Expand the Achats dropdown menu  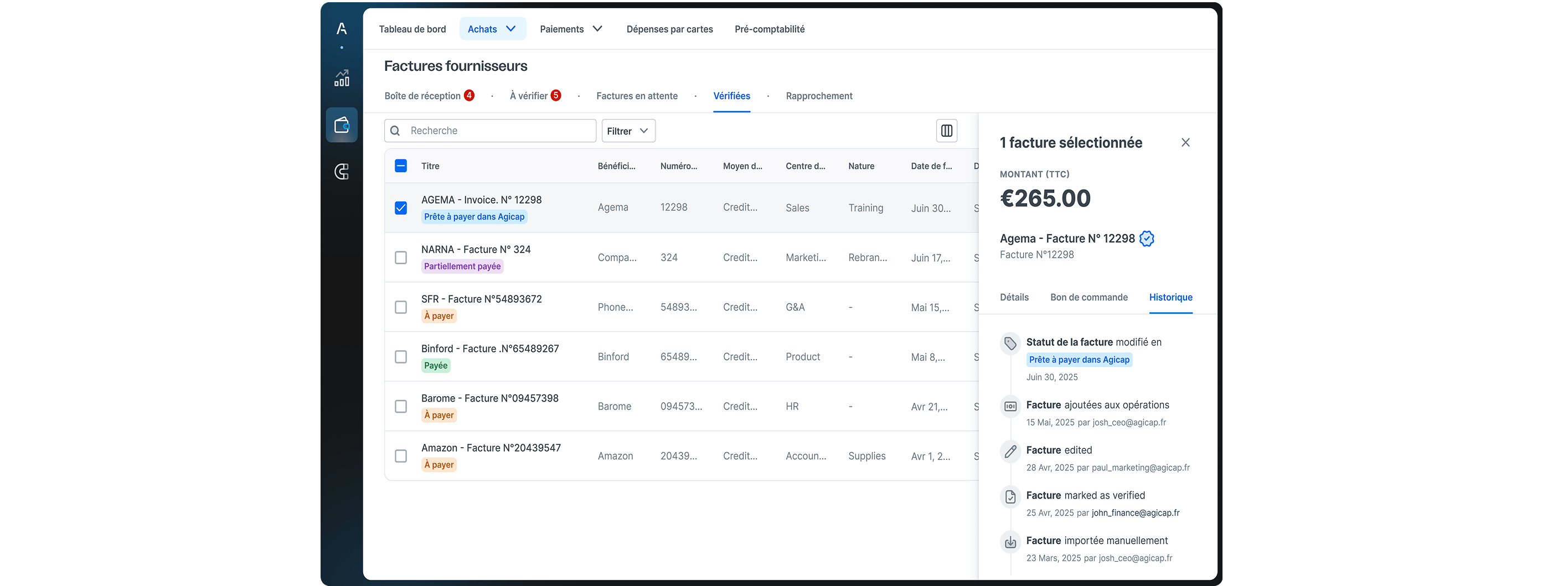pos(492,29)
